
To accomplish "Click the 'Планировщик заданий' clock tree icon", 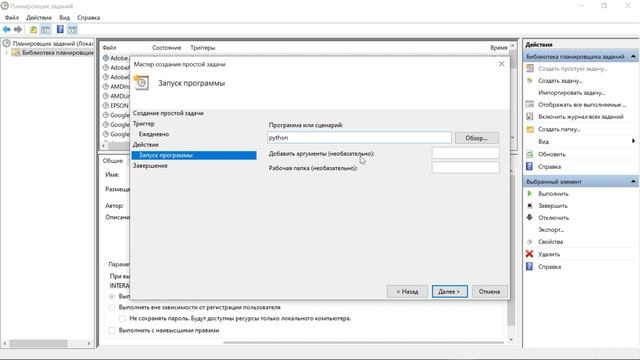I will click(x=7, y=43).
